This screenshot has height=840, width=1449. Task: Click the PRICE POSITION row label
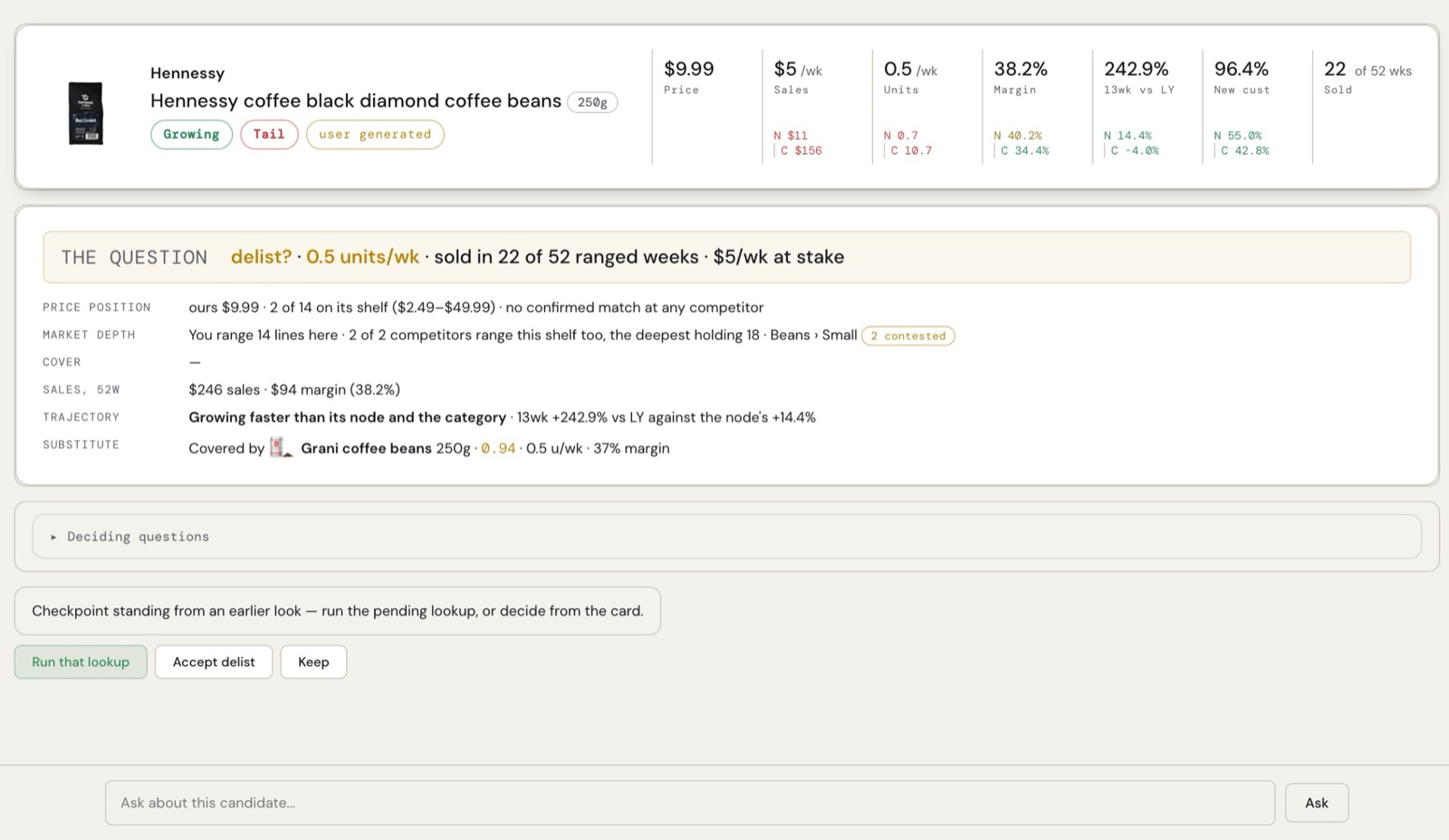(x=97, y=308)
